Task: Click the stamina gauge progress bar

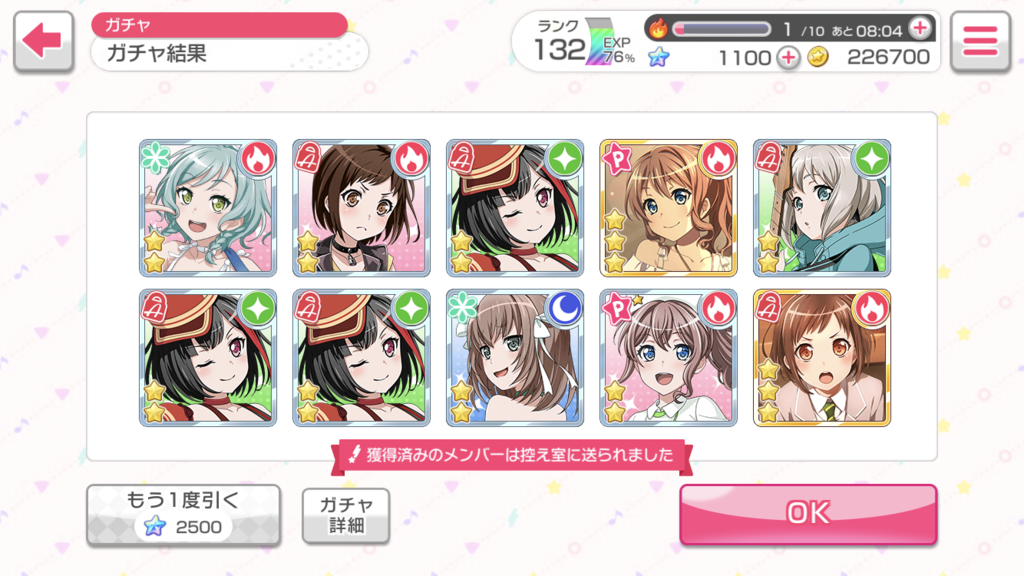Action: pos(722,29)
